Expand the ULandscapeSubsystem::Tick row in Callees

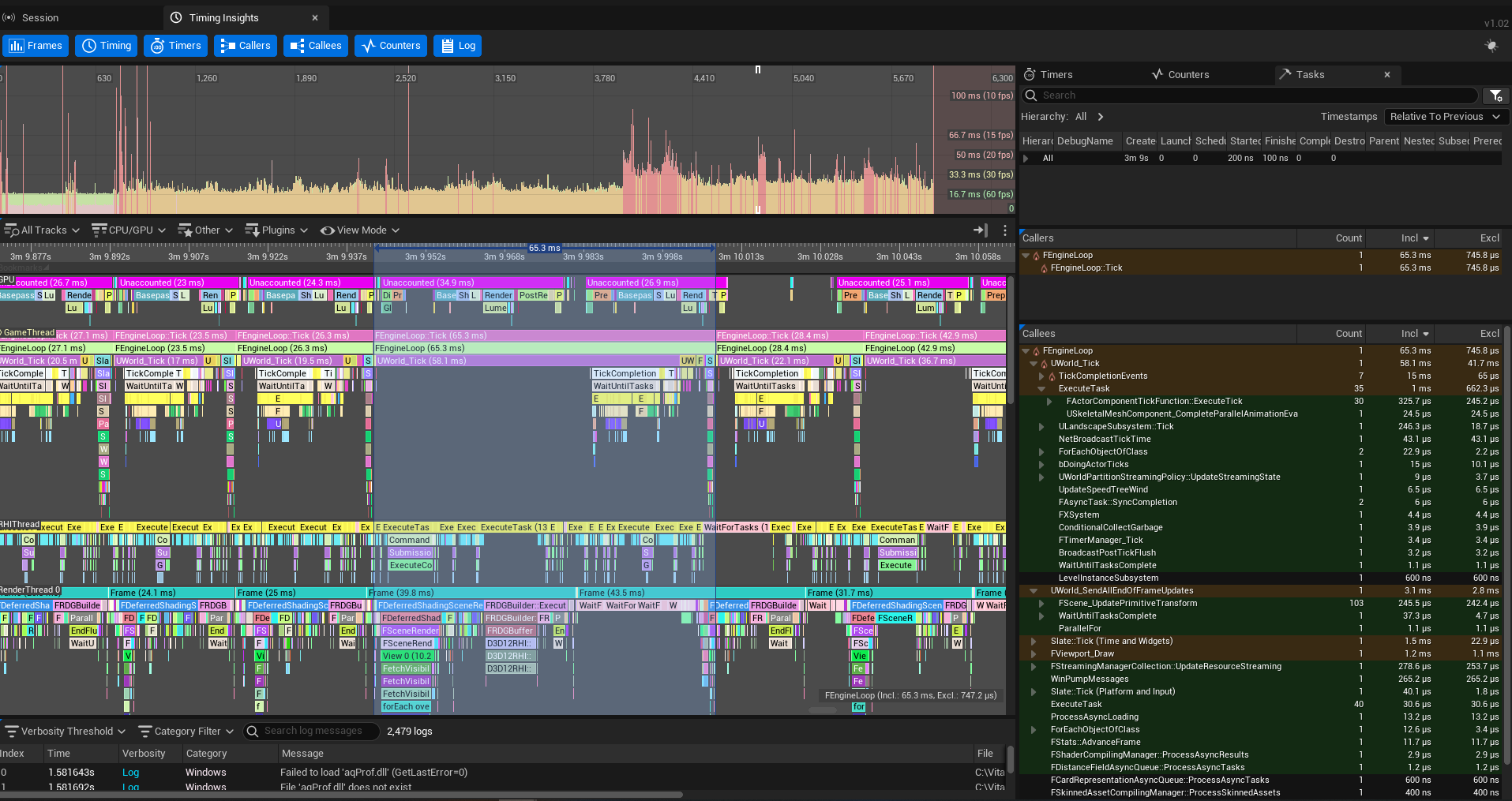tap(1041, 427)
